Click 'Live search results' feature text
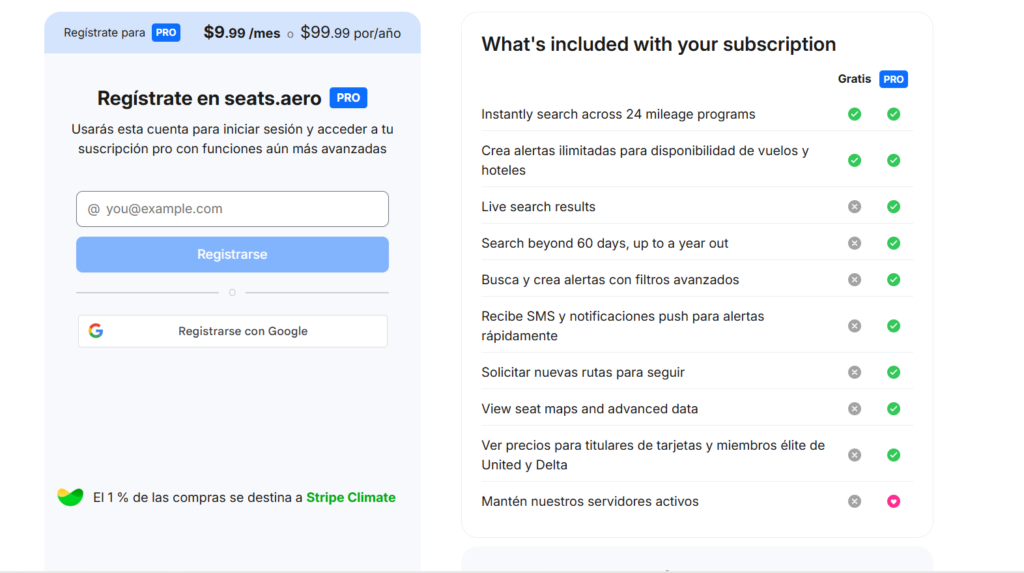This screenshot has width=1024, height=573. pyautogui.click(x=538, y=206)
